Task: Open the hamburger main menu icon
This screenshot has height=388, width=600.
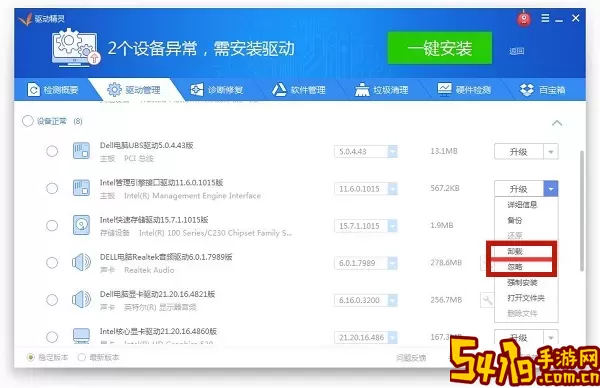Action: click(545, 18)
